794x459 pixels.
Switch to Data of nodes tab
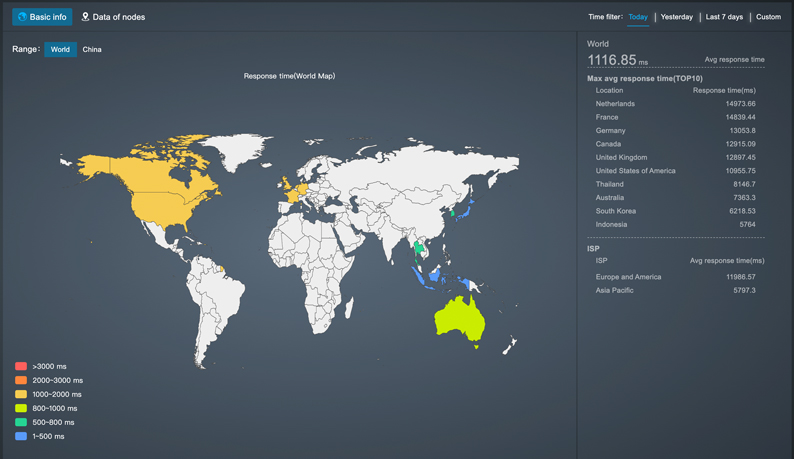pyautogui.click(x=113, y=17)
